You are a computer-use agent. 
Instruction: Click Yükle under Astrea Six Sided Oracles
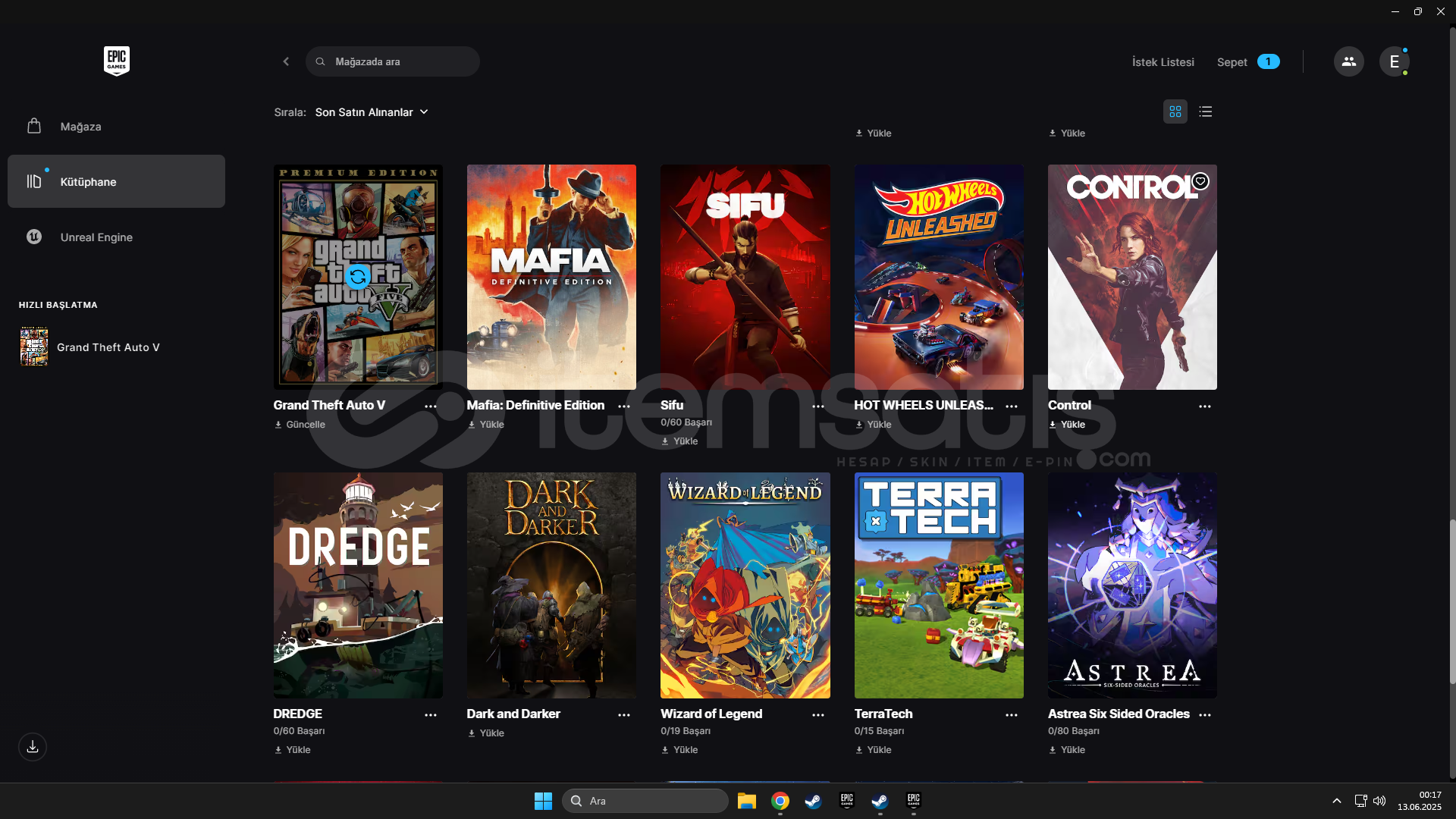coord(1067,750)
